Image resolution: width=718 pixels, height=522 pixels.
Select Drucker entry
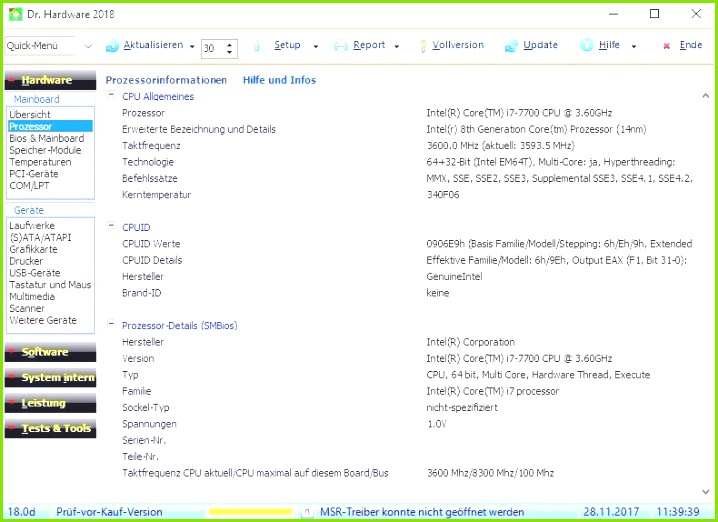[26, 261]
